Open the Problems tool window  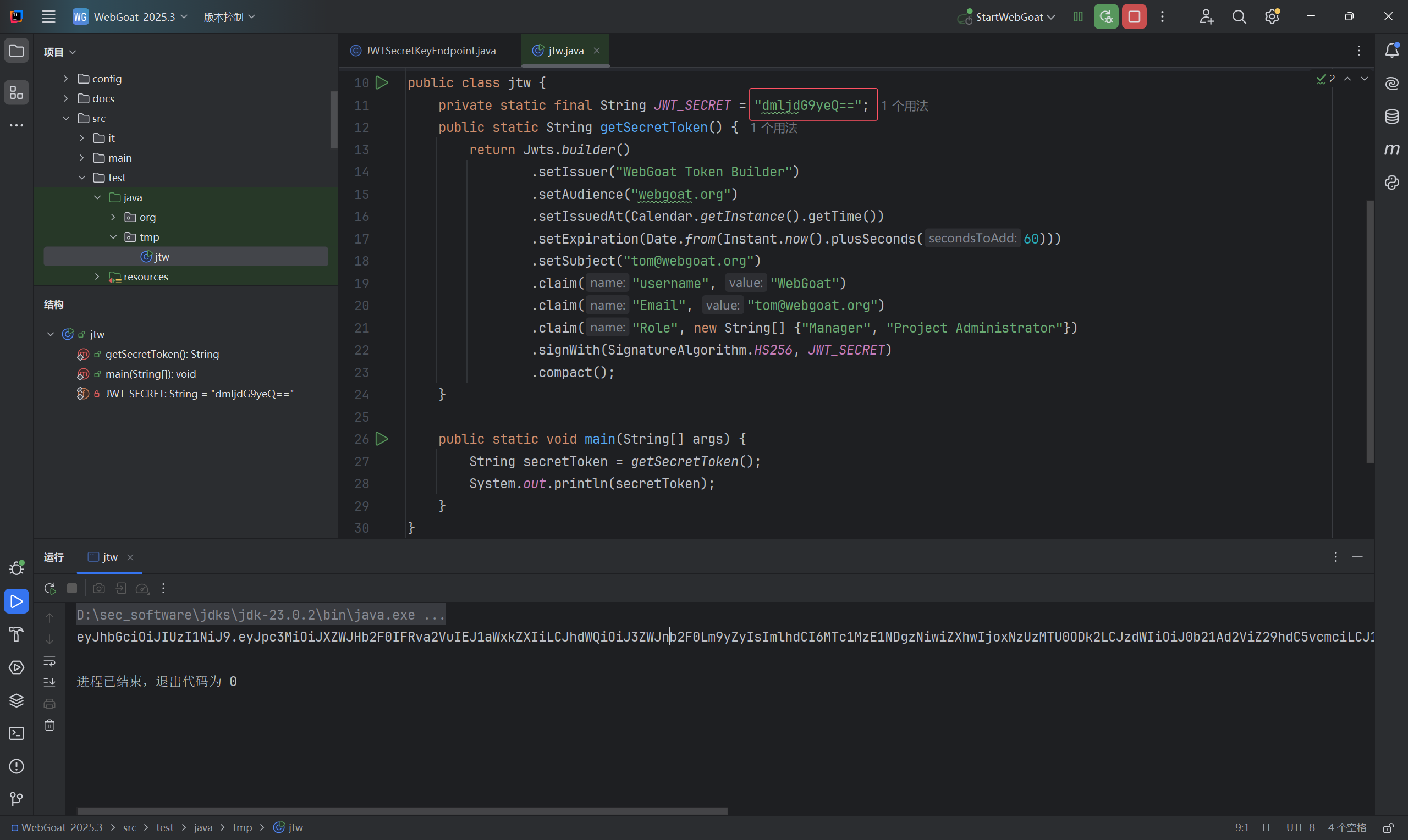tap(16, 766)
